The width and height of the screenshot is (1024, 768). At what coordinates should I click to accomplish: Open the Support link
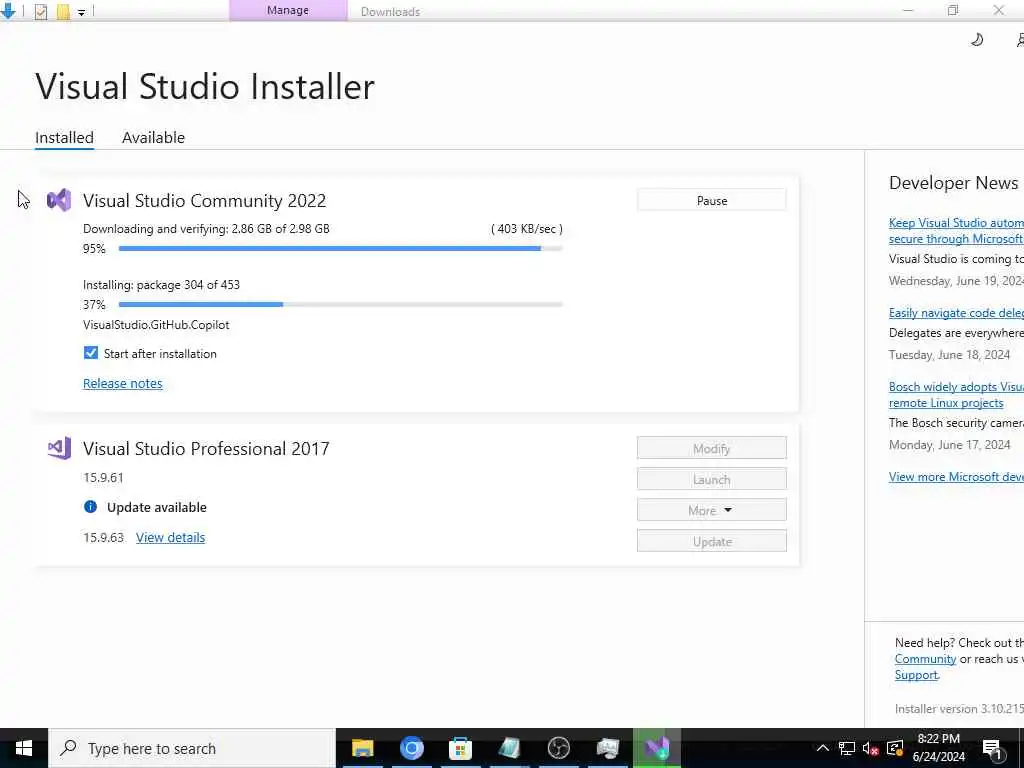coord(916,675)
